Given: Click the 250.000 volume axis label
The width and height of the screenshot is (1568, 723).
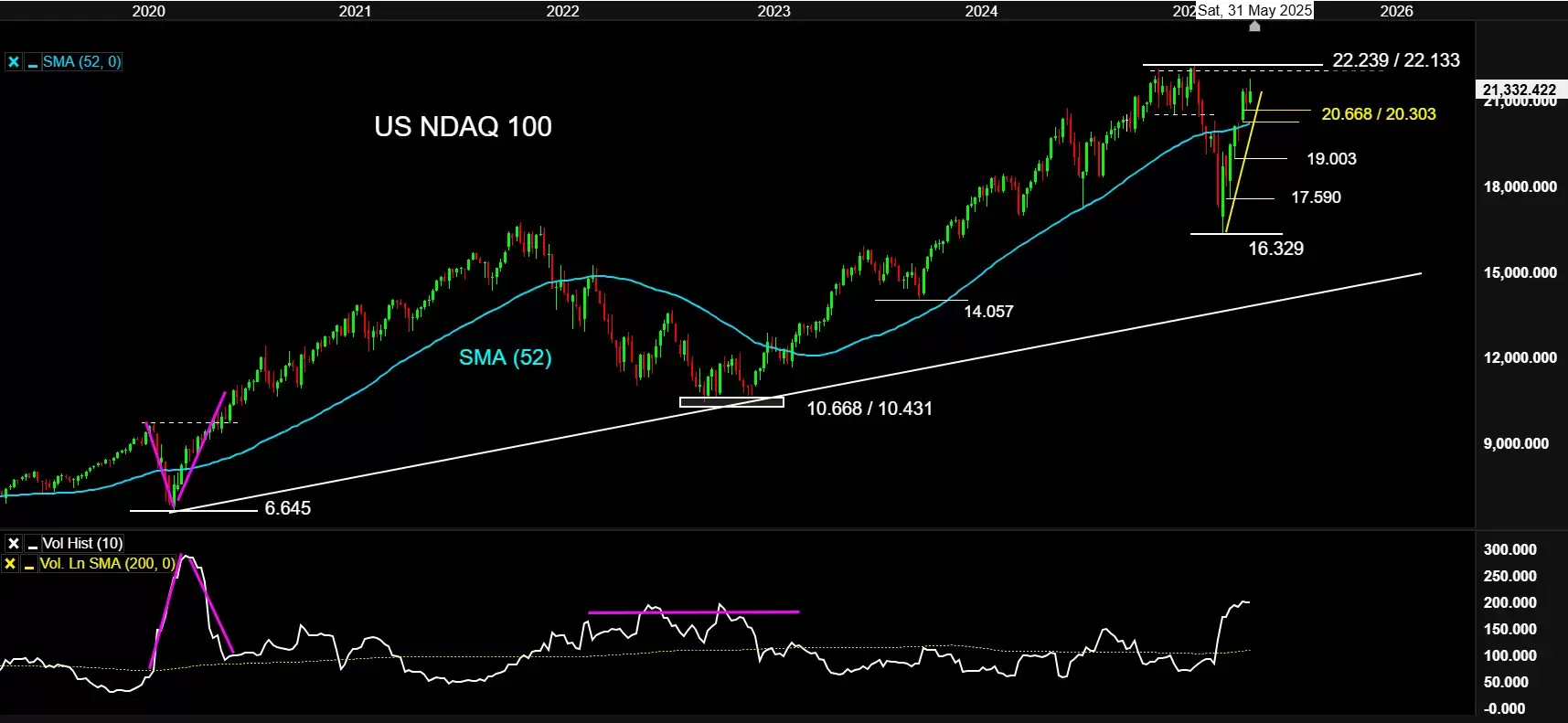Looking at the screenshot, I should (1509, 576).
